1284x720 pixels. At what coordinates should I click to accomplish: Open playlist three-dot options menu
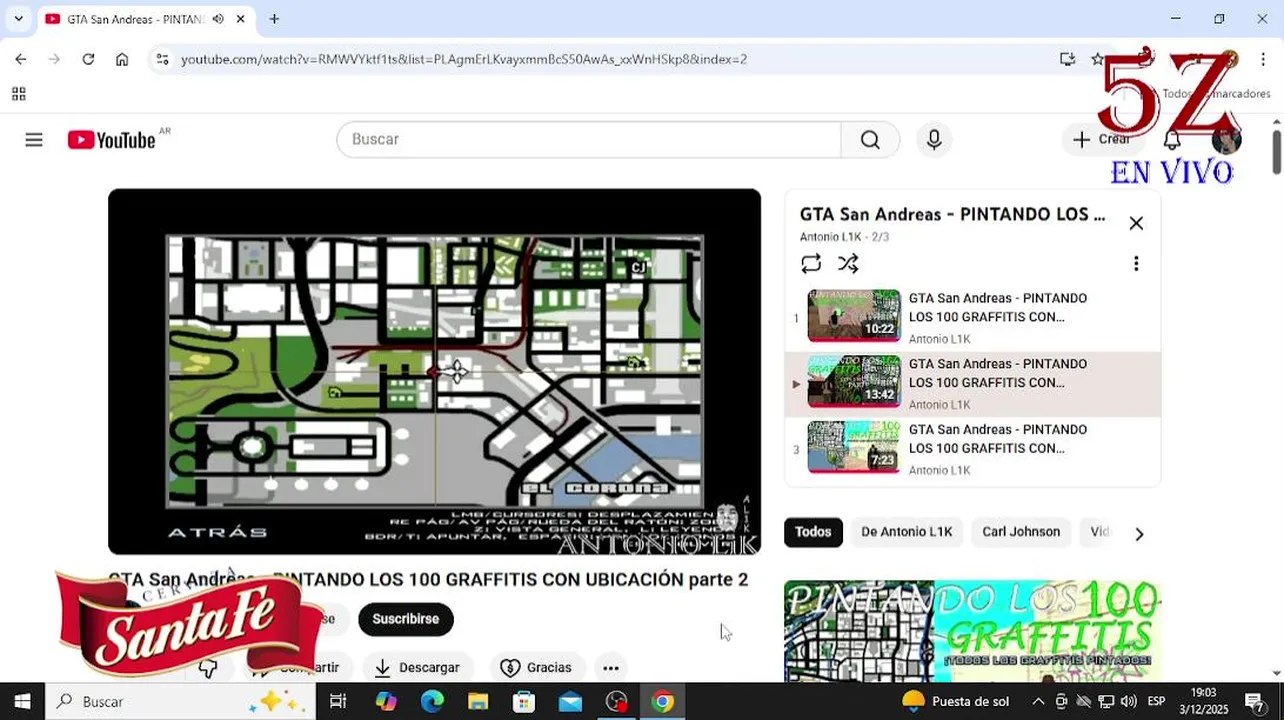[1136, 263]
